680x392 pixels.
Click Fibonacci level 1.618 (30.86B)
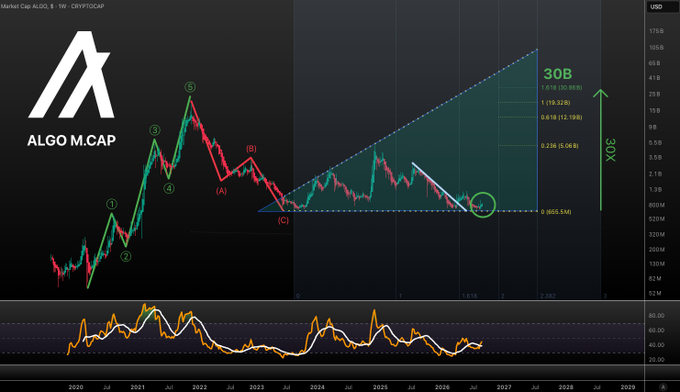point(562,88)
